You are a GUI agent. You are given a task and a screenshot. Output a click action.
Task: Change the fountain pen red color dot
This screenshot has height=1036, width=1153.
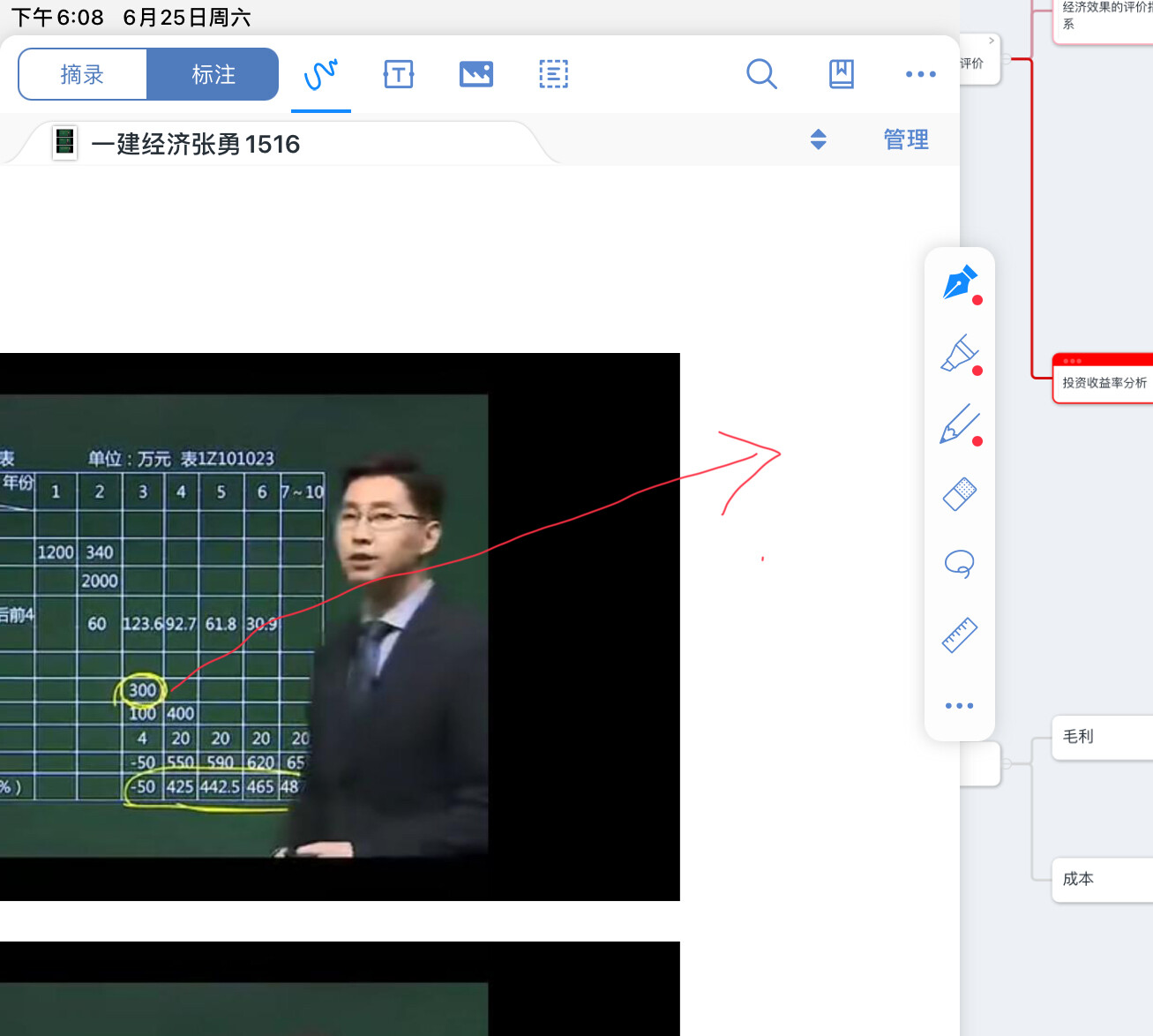977,301
